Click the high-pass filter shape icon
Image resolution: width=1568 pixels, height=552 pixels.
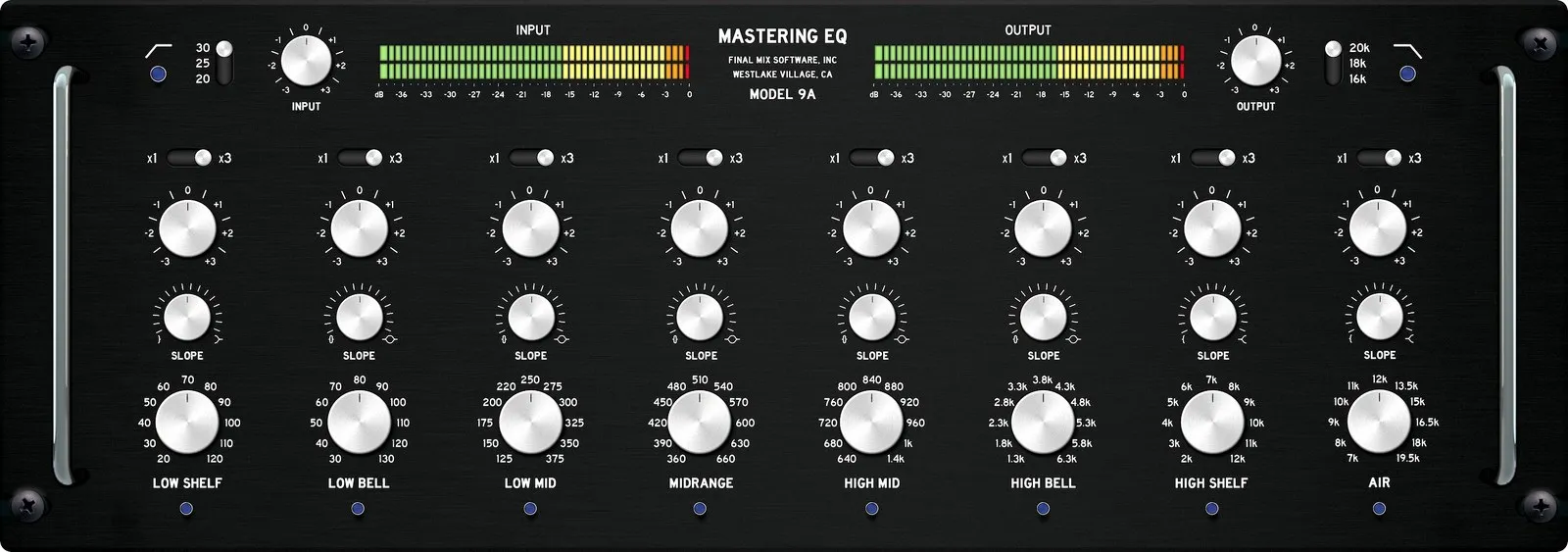point(159,49)
